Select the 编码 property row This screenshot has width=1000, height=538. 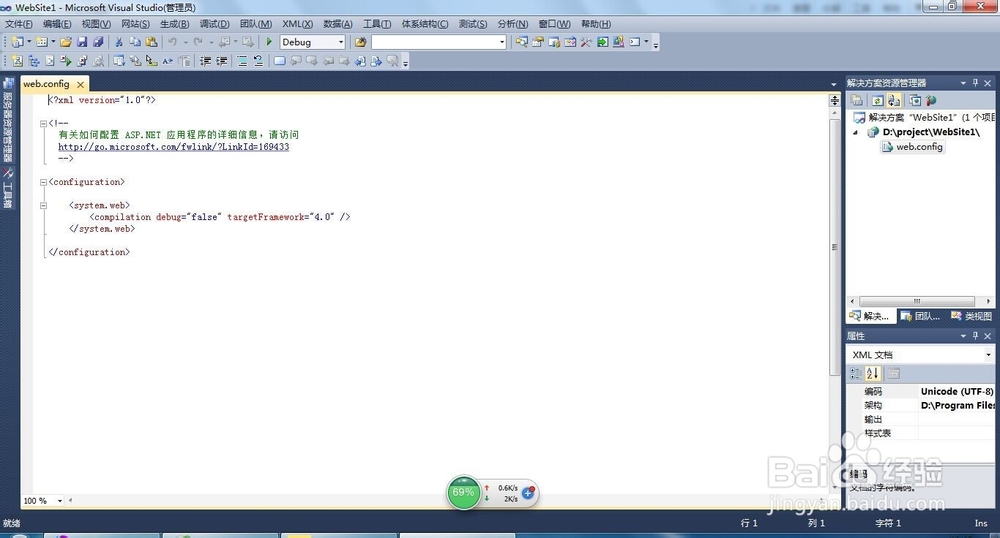click(920, 391)
